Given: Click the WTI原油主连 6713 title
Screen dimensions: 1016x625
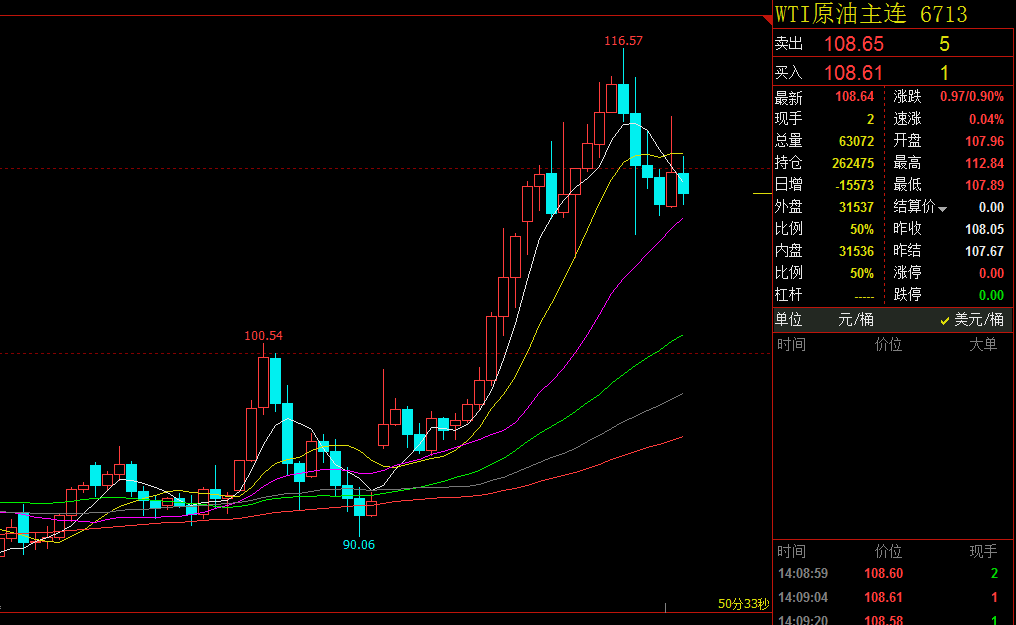Looking at the screenshot, I should [871, 14].
